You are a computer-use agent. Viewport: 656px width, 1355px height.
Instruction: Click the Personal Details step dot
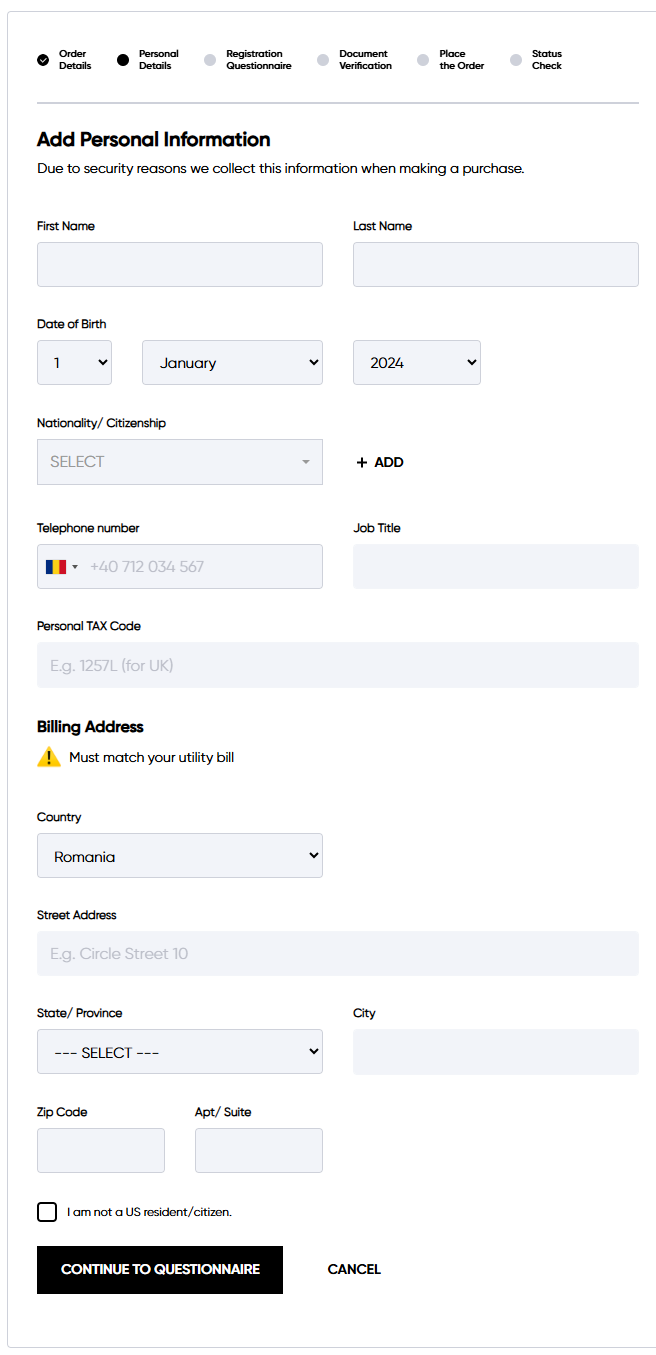click(x=123, y=60)
